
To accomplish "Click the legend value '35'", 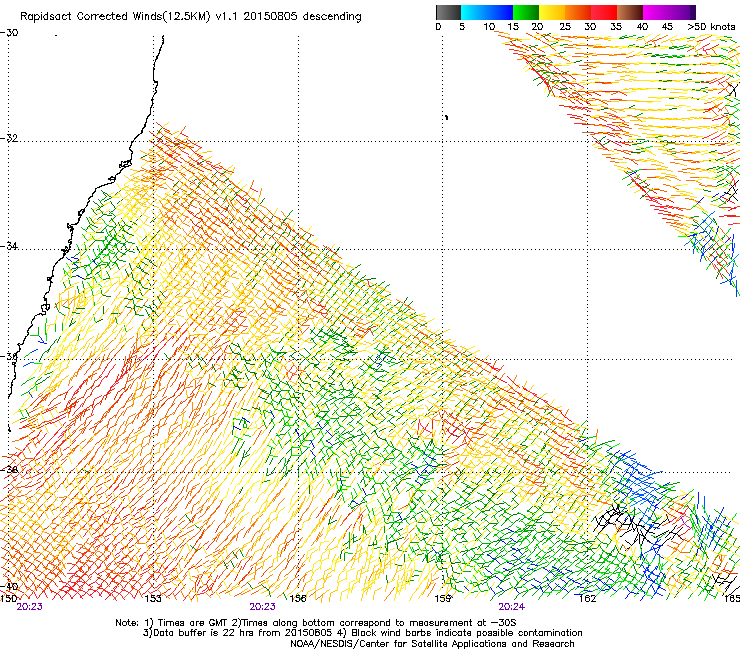I will click(616, 27).
